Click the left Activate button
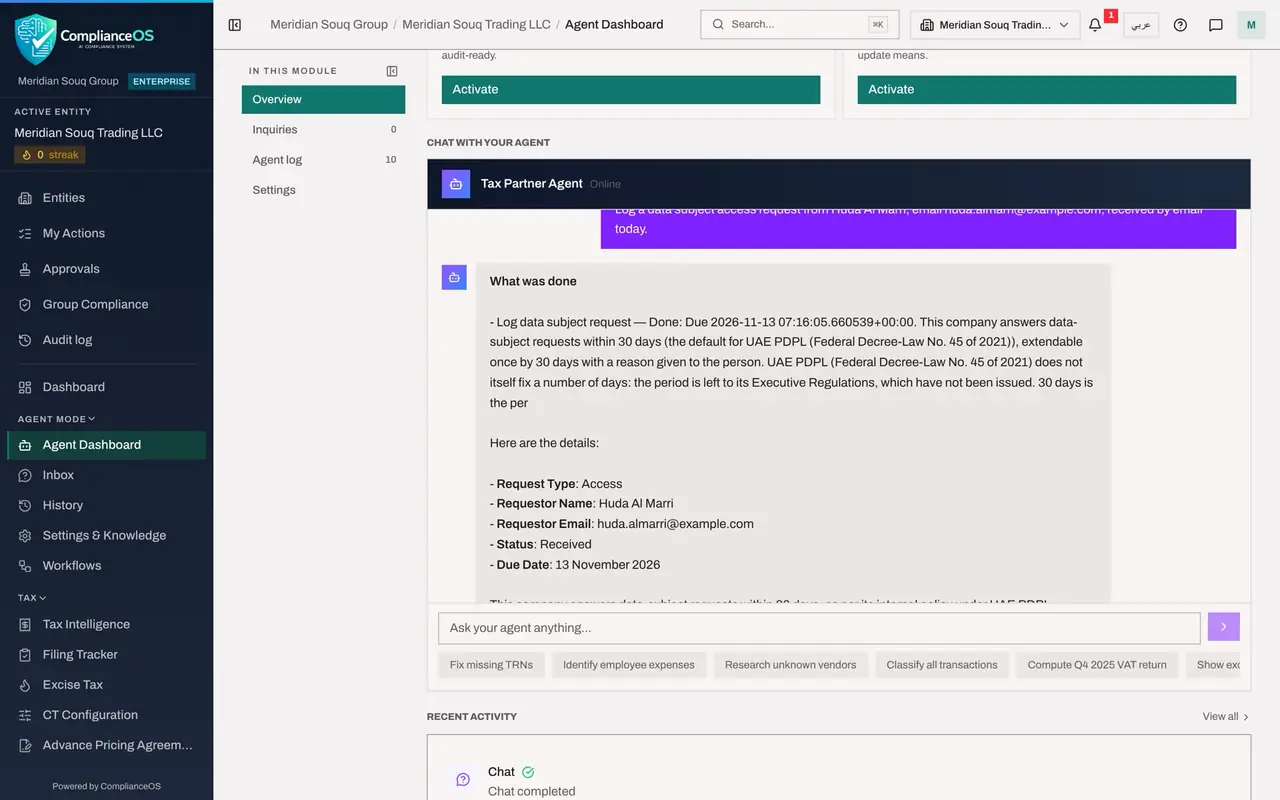Image resolution: width=1280 pixels, height=800 pixels. click(631, 89)
